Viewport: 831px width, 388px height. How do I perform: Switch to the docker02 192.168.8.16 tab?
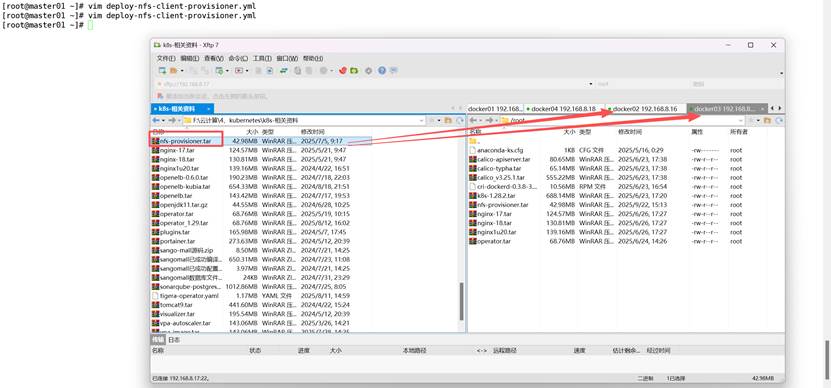point(646,109)
